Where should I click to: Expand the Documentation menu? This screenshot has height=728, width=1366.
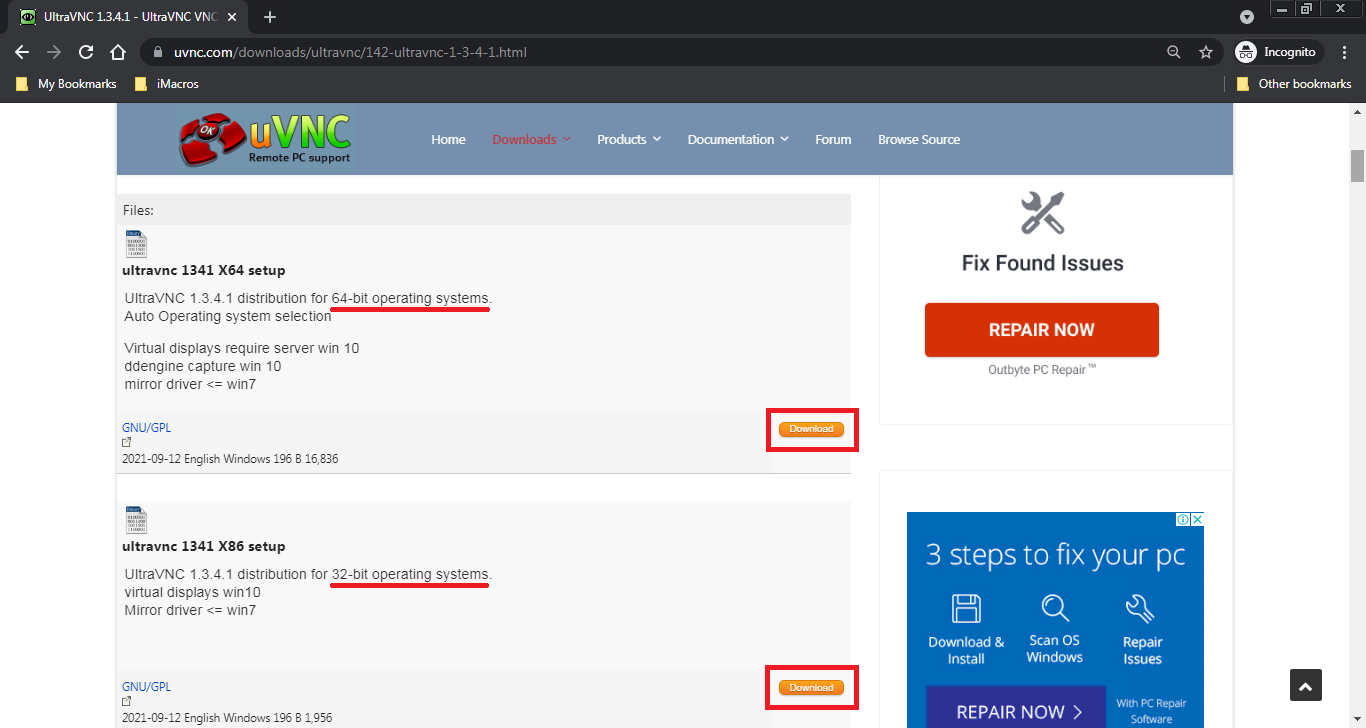(738, 139)
